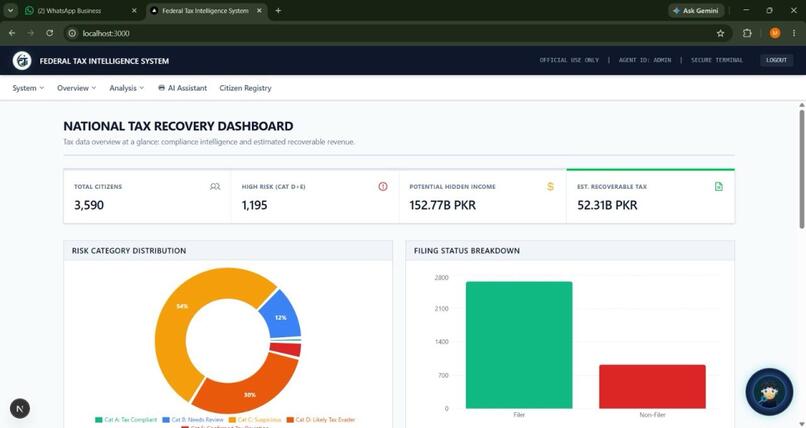
Task: Select the 3,590 total citizens value
Action: 89,205
